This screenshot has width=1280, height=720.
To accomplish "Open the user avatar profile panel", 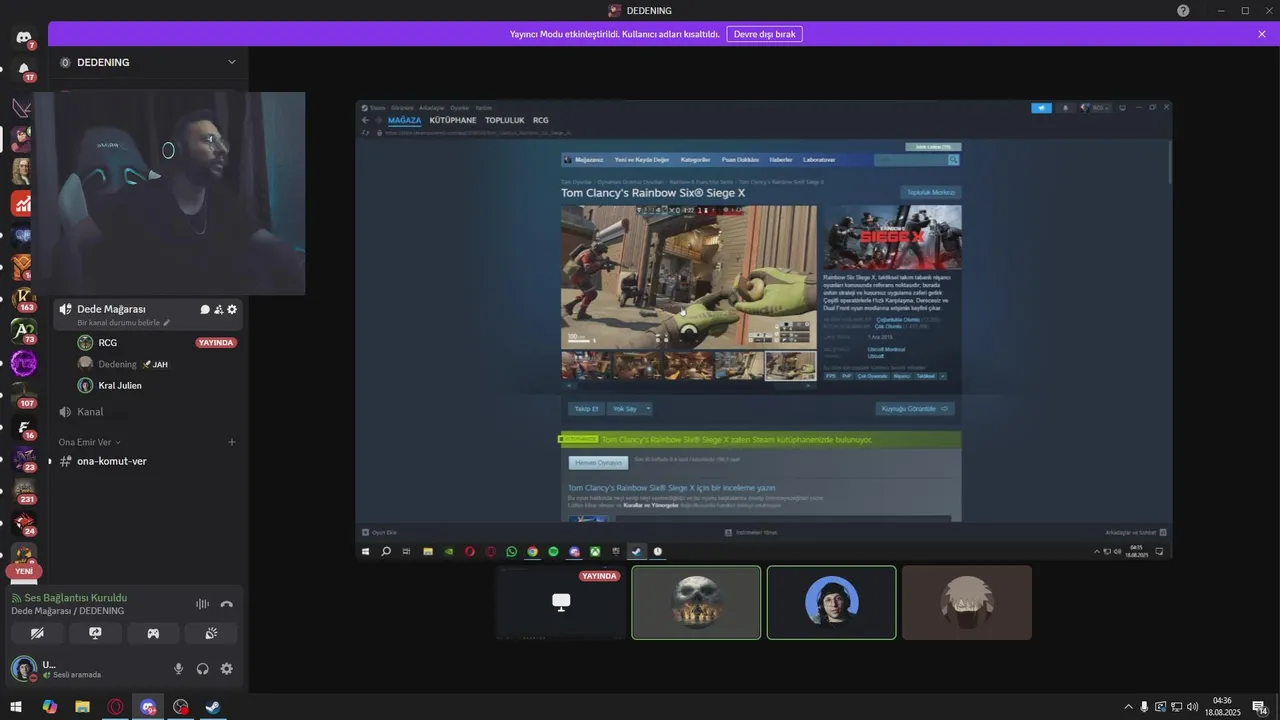I will pos(24,668).
